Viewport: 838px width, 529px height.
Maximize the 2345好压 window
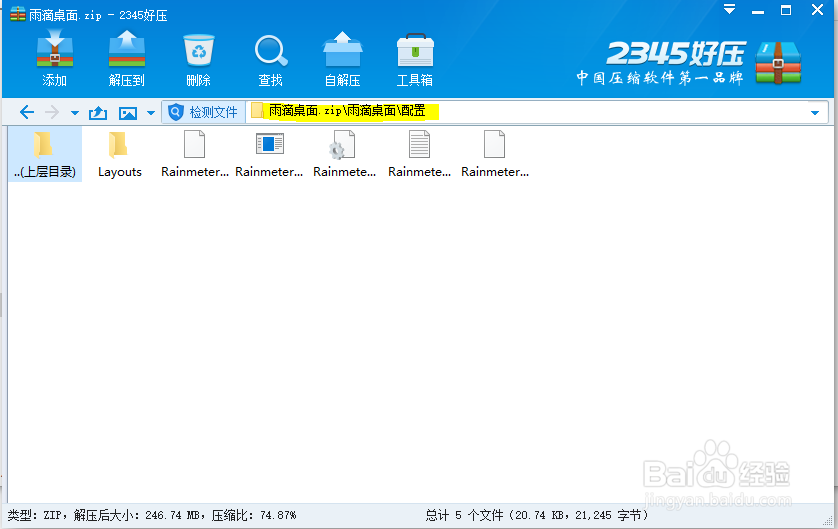(x=786, y=10)
